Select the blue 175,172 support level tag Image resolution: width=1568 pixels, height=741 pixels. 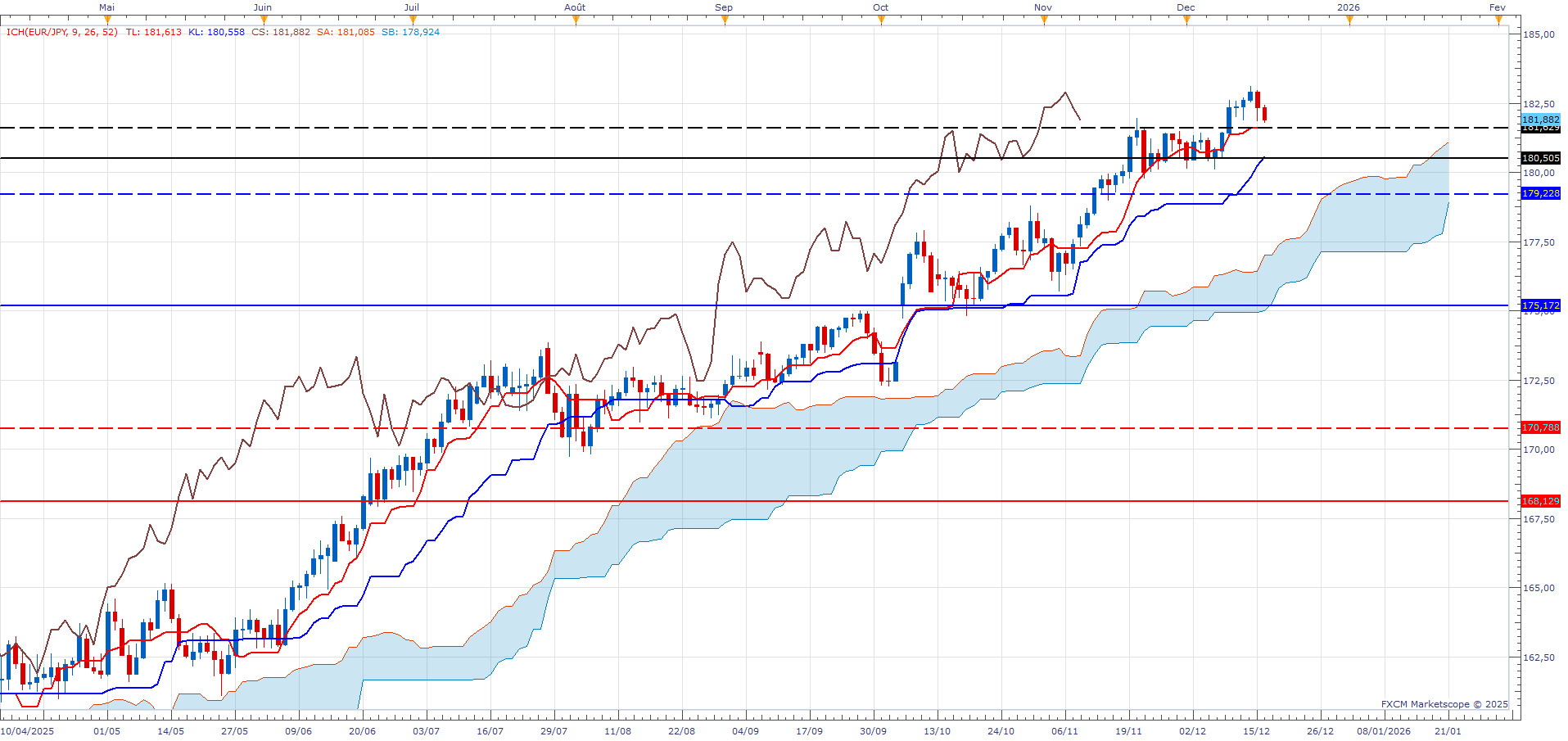[1540, 305]
